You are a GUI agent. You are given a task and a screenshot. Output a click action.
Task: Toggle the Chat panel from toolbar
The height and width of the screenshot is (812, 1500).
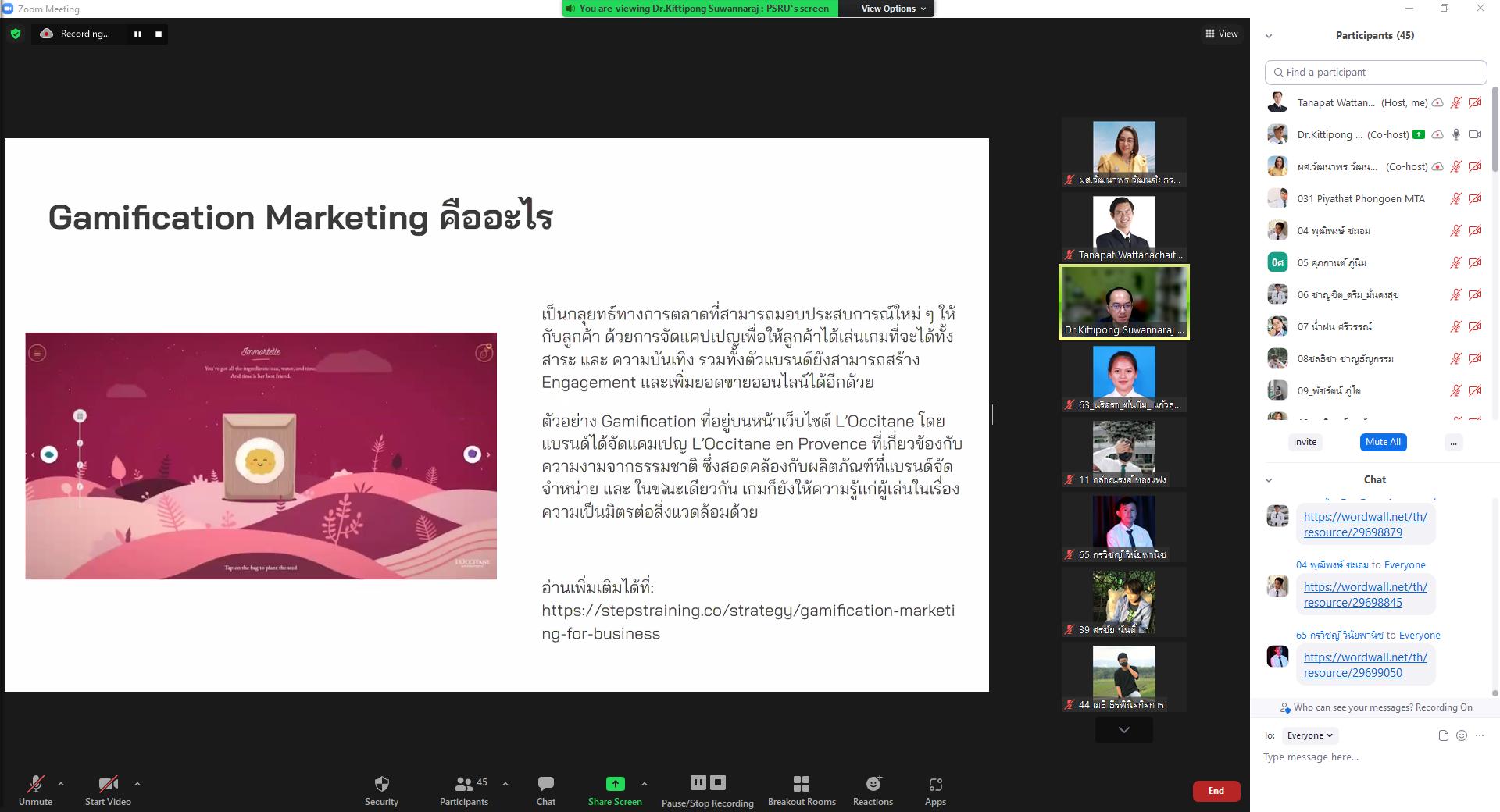546,790
